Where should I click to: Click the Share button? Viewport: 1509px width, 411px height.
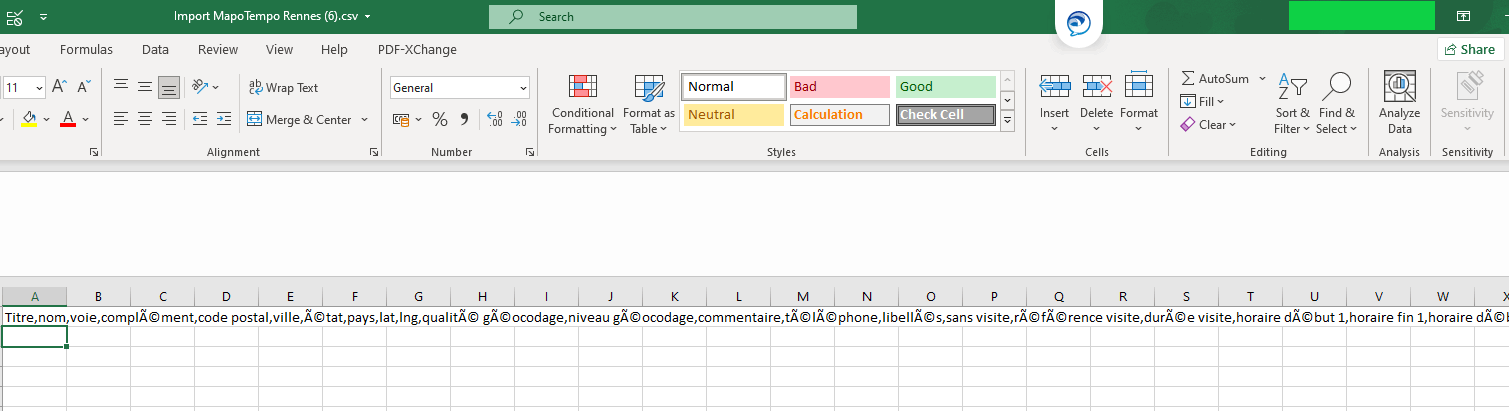pyautogui.click(x=1470, y=49)
